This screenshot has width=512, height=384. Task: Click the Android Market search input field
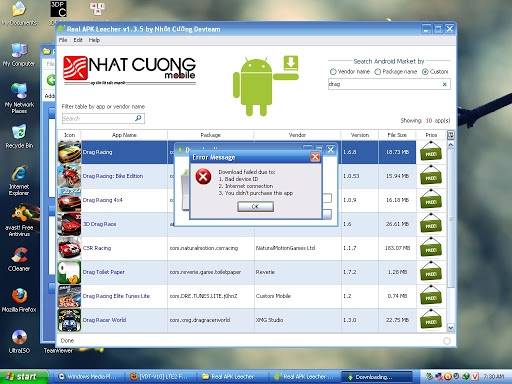(x=384, y=84)
